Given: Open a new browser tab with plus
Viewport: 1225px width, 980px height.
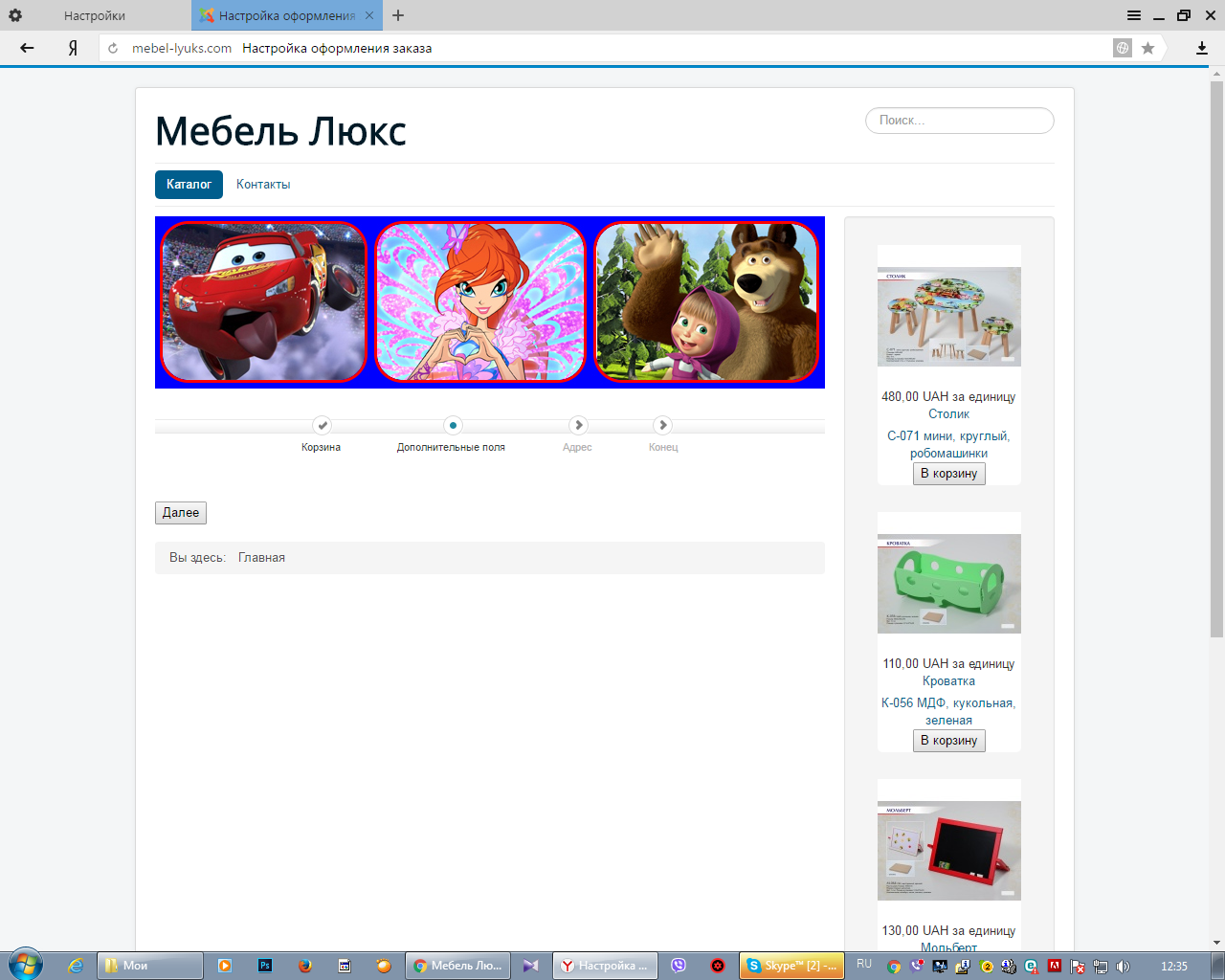Looking at the screenshot, I should point(398,15).
